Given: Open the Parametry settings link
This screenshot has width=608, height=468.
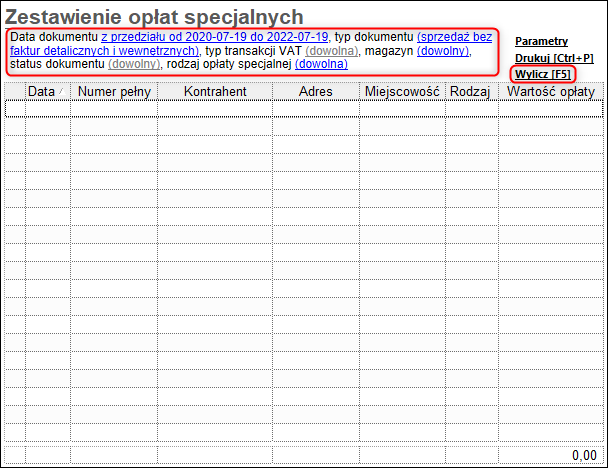Looking at the screenshot, I should coord(541,41).
